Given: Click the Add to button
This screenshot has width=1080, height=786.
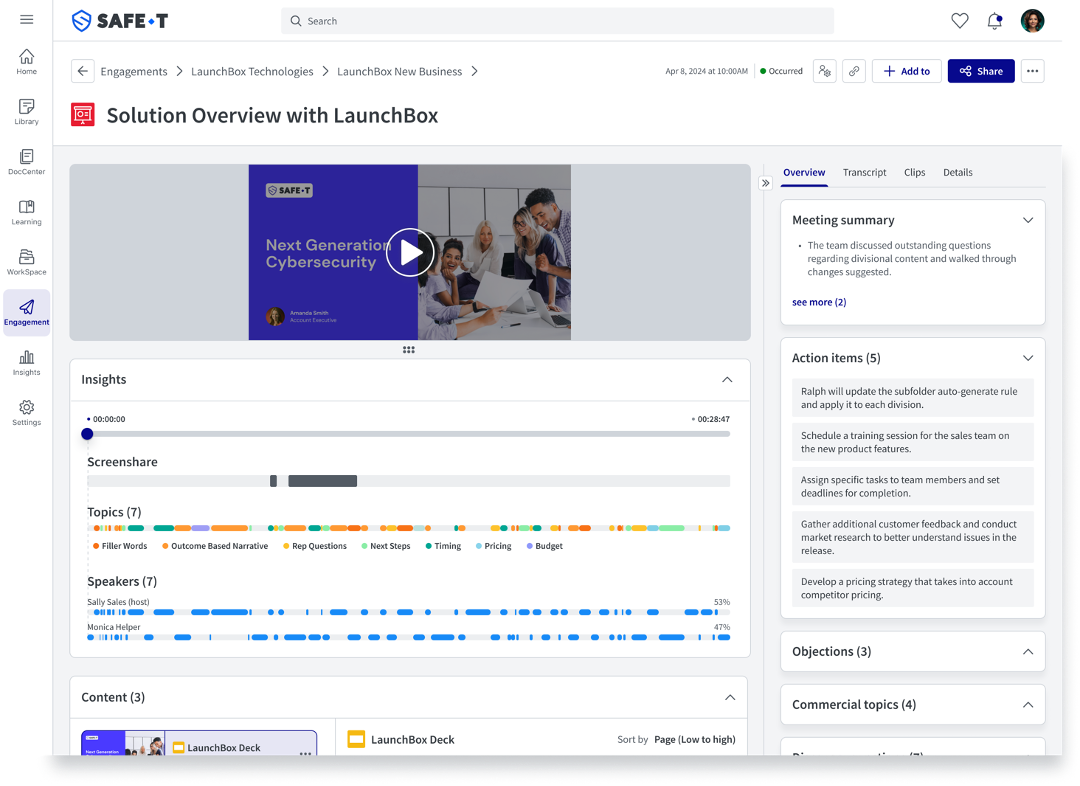Looking at the screenshot, I should (906, 71).
